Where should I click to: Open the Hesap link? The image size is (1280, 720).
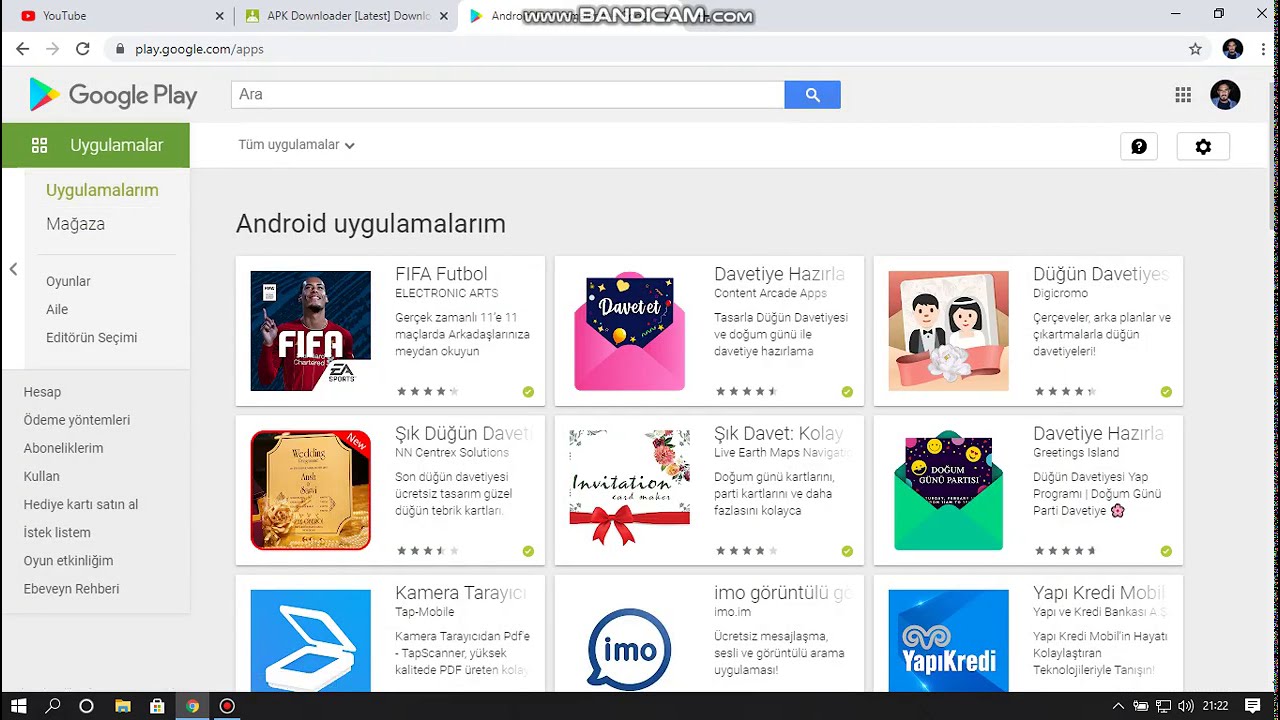pos(42,392)
